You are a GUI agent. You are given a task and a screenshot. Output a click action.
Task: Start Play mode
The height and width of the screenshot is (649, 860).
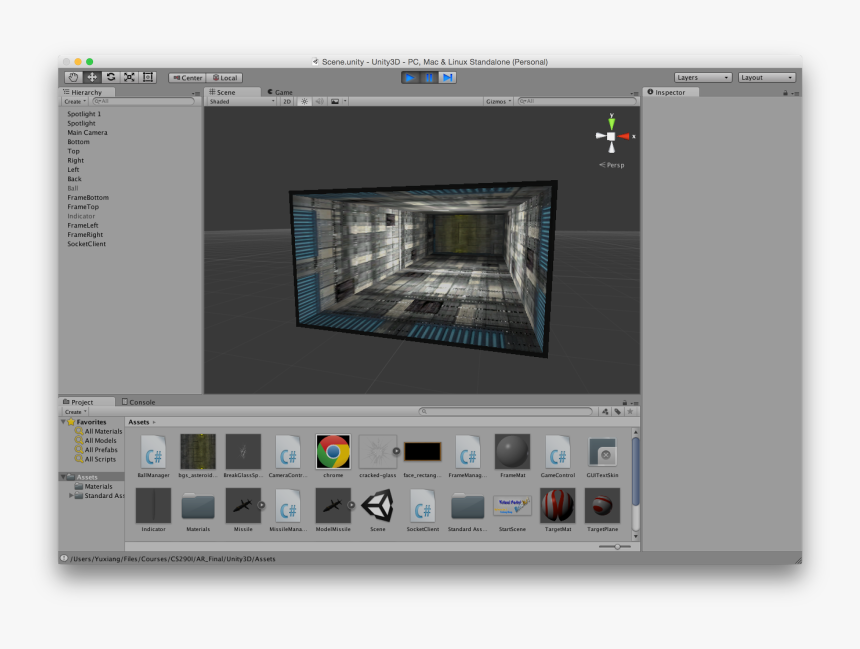(410, 77)
